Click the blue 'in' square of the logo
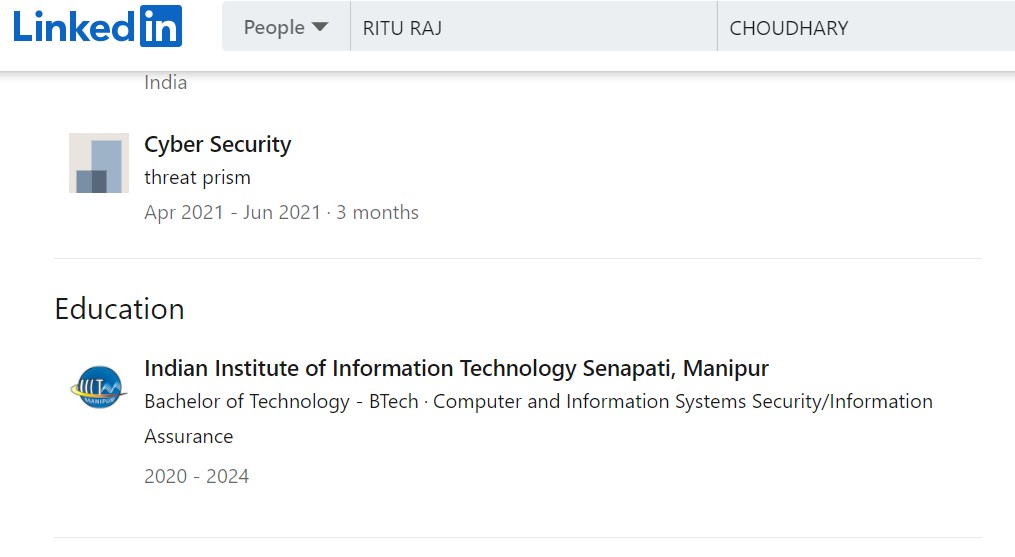Viewport: 1015px width, 557px height. 159,27
